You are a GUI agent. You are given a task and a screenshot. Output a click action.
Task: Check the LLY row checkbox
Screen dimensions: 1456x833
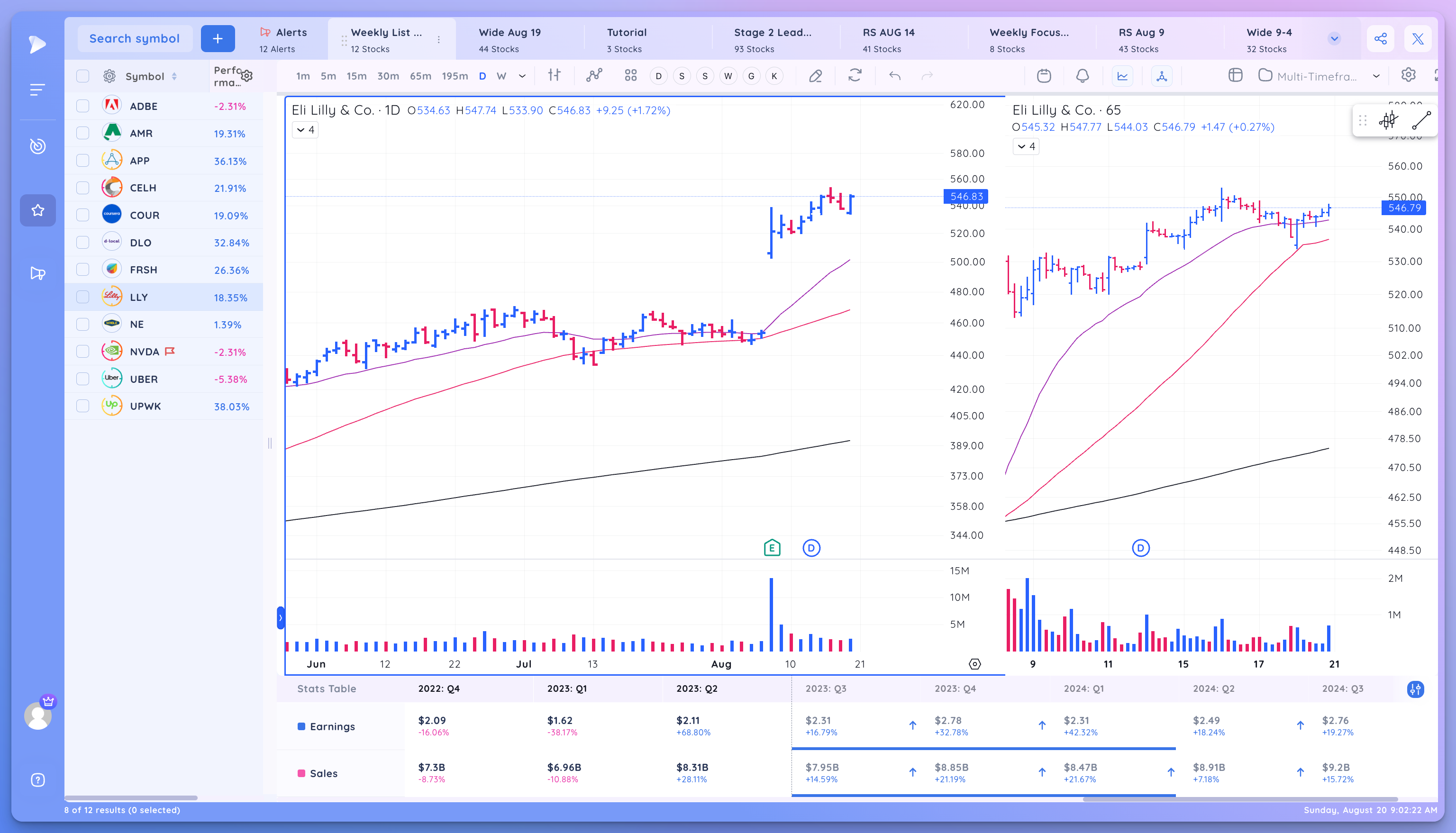coord(83,297)
